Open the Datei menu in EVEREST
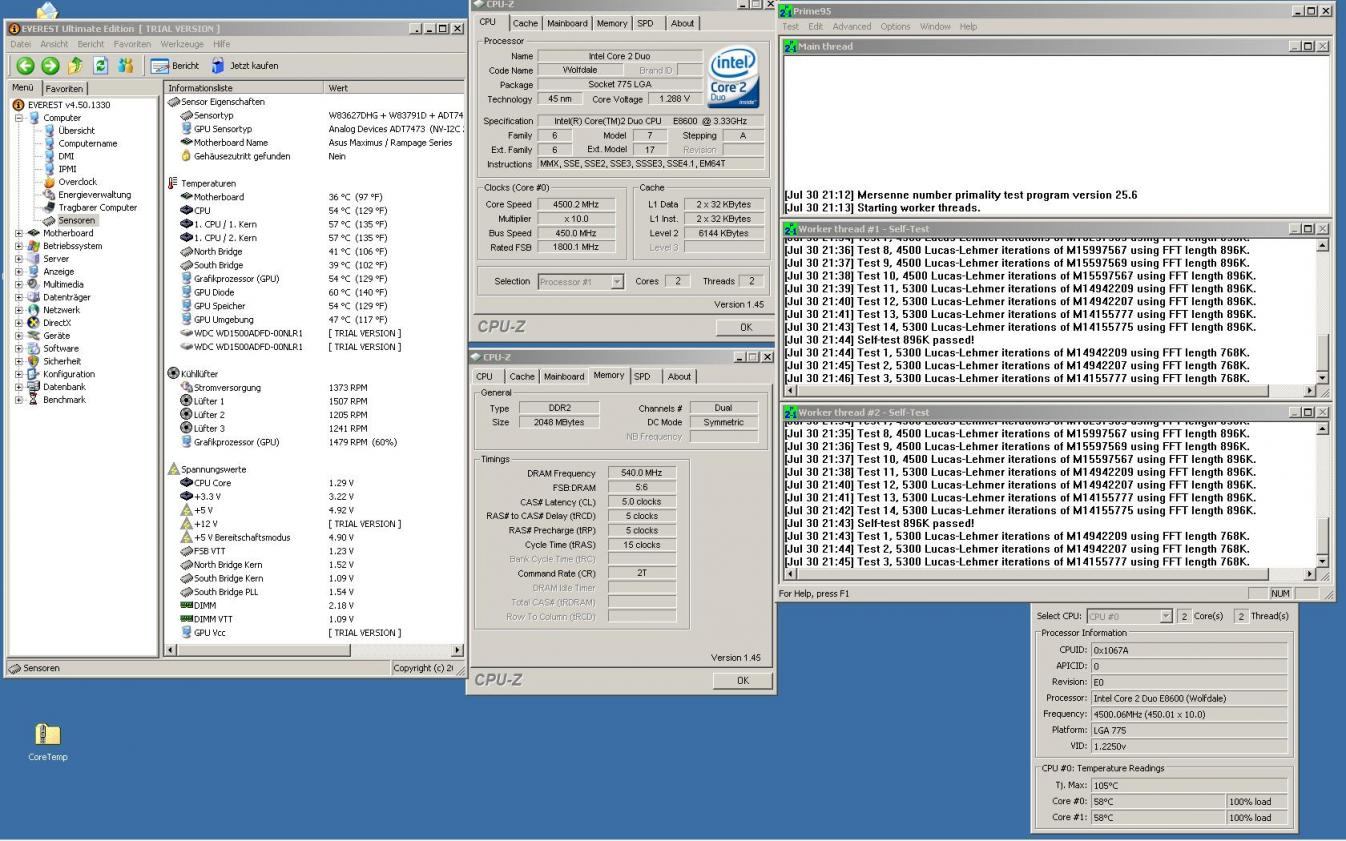The image size is (1346, 841). pyautogui.click(x=22, y=44)
